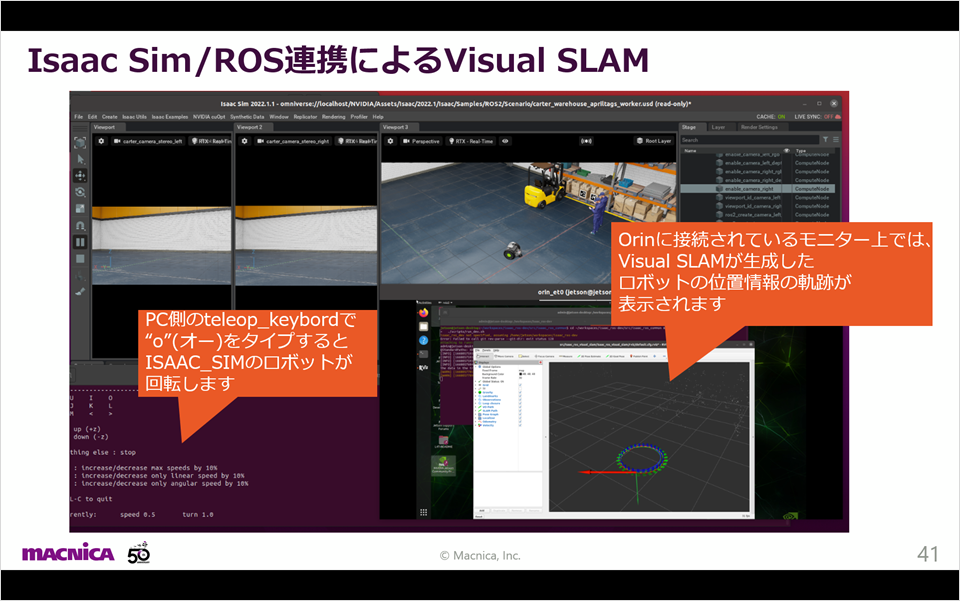This screenshot has height=601, width=960.
Task: Toggle the Loop closure display checkbox in RViz
Action: (x=520, y=403)
